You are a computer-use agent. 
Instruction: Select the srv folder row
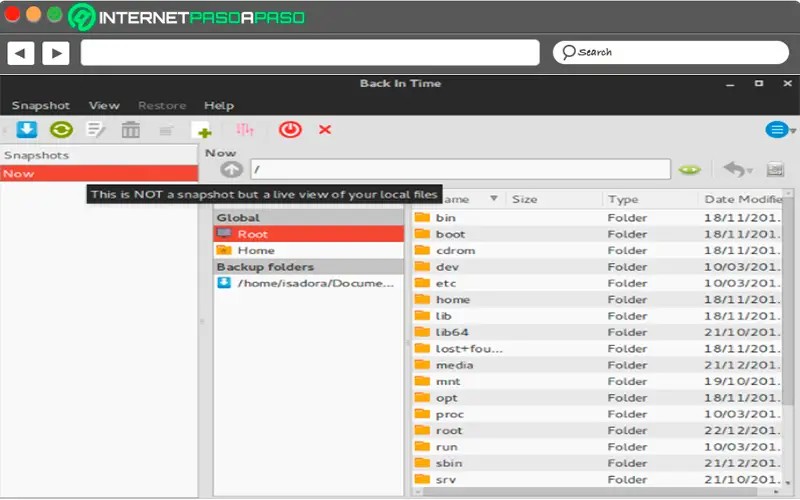tap(597, 479)
